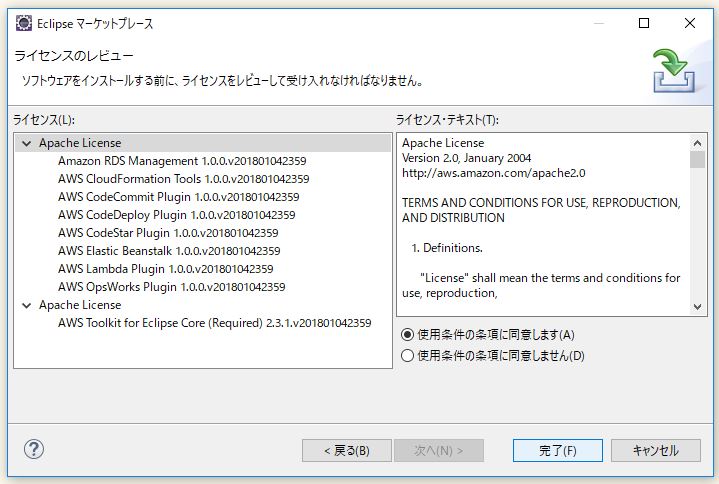Click the キャンセル cancel button
This screenshot has width=719, height=484.
coord(656,451)
